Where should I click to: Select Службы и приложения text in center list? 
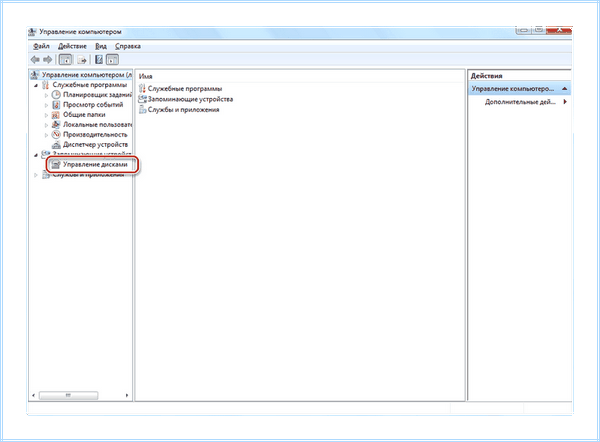tap(184, 109)
